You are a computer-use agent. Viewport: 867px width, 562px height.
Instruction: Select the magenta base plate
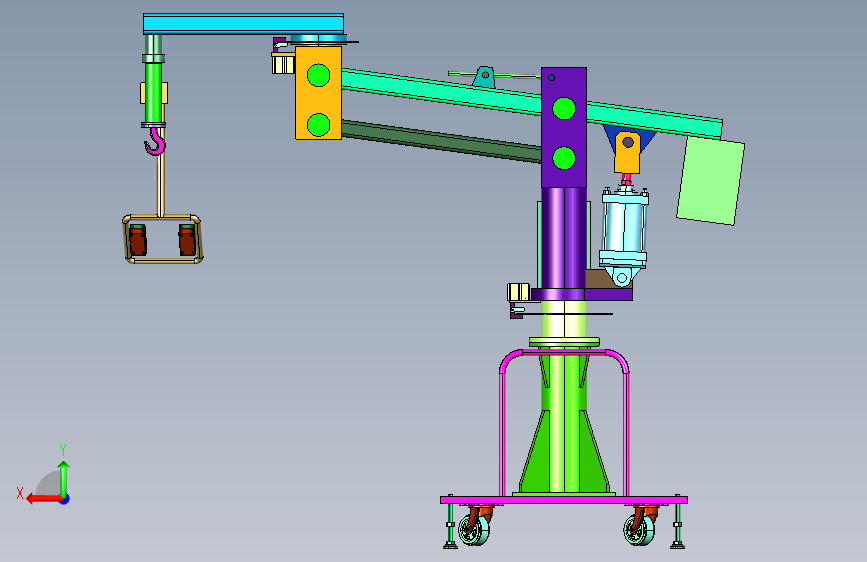point(564,500)
